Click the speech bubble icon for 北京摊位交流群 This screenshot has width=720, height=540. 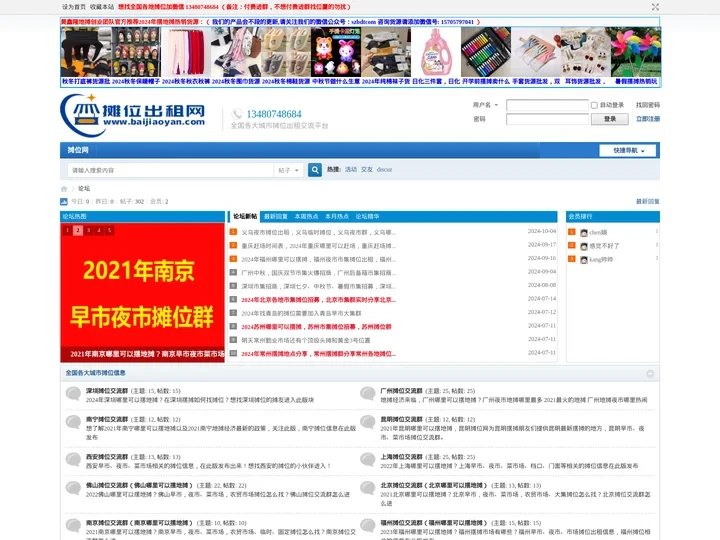point(367,488)
